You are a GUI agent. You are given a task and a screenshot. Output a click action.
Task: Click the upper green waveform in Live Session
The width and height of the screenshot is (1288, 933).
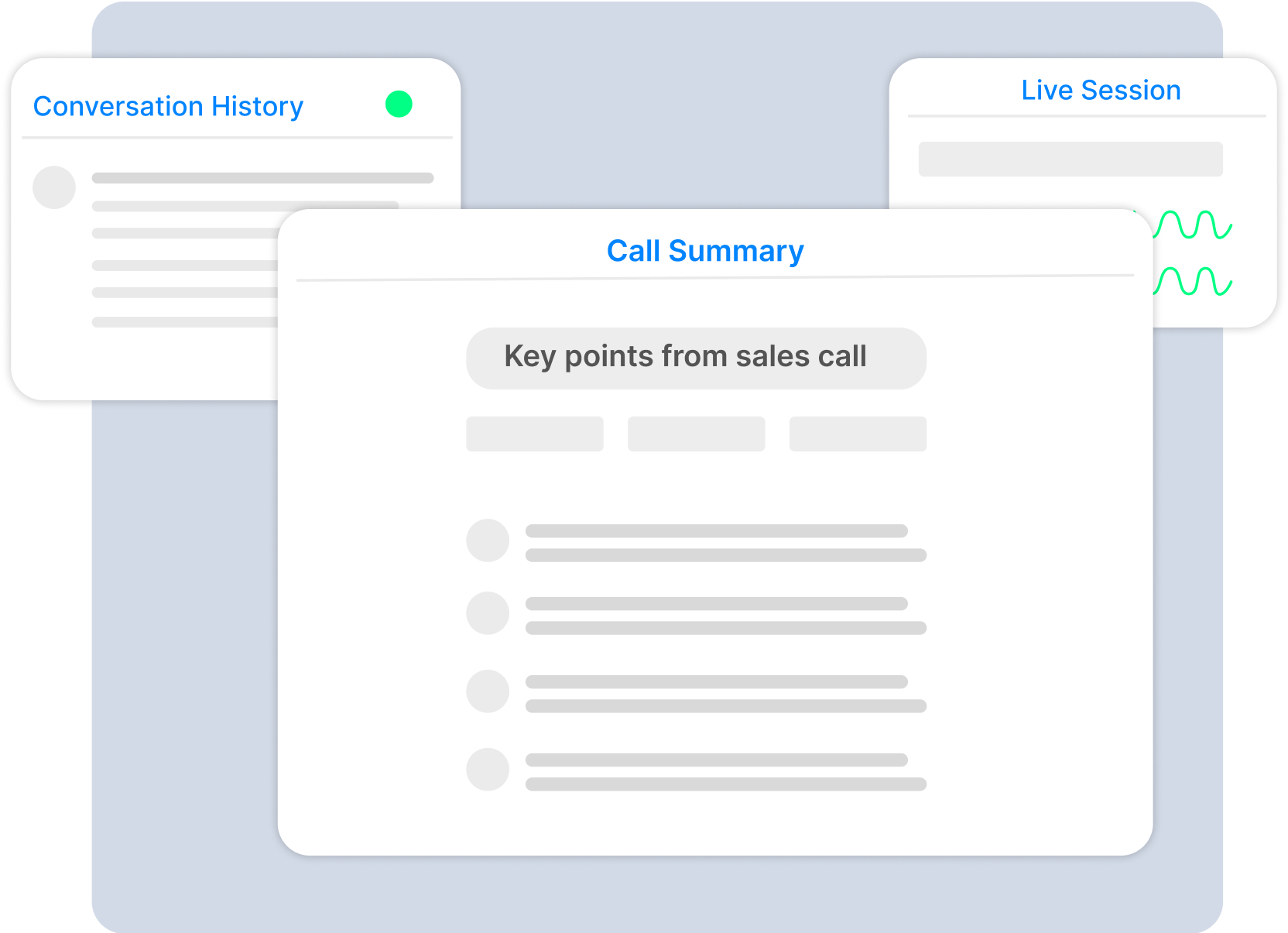click(1193, 225)
